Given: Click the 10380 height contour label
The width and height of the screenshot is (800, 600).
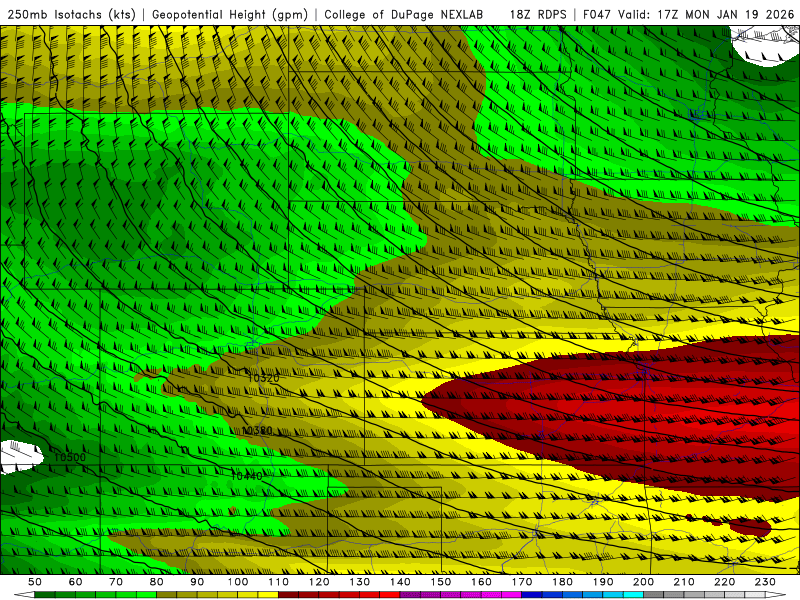Looking at the screenshot, I should tap(257, 431).
